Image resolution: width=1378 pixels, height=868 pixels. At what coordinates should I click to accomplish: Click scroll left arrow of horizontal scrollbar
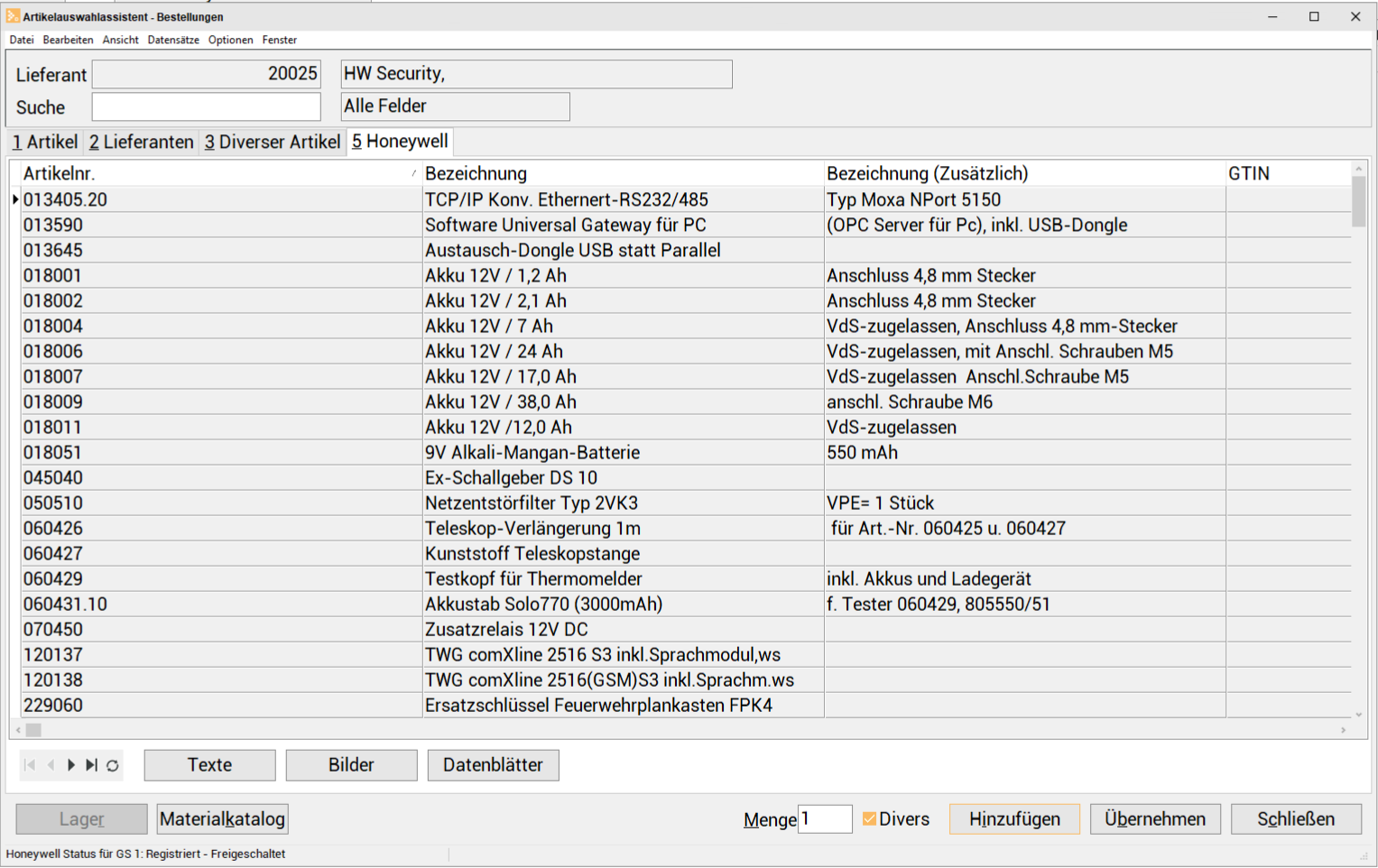[18, 730]
